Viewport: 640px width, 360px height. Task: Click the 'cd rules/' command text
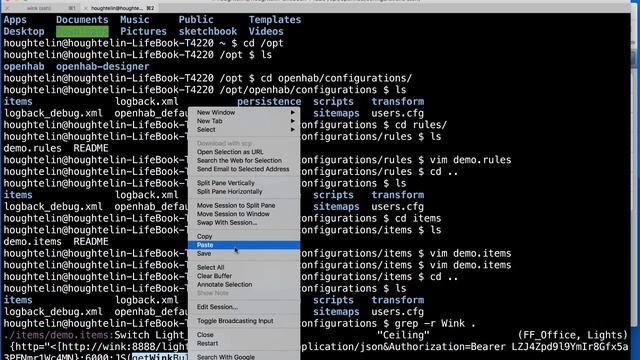coord(421,125)
